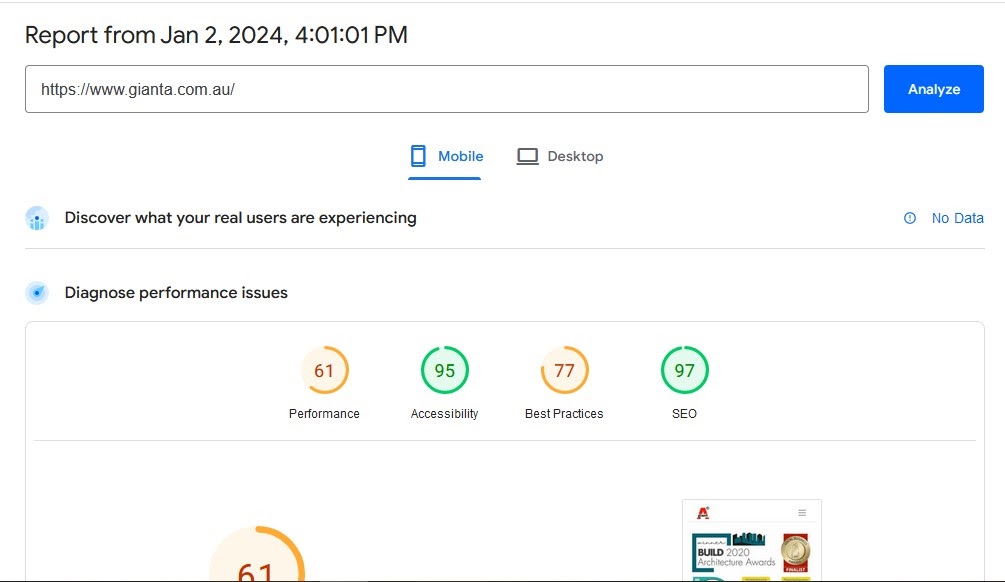The height and width of the screenshot is (582, 1005).
Task: Select the Accessibility score gauge 95
Action: [x=445, y=370]
